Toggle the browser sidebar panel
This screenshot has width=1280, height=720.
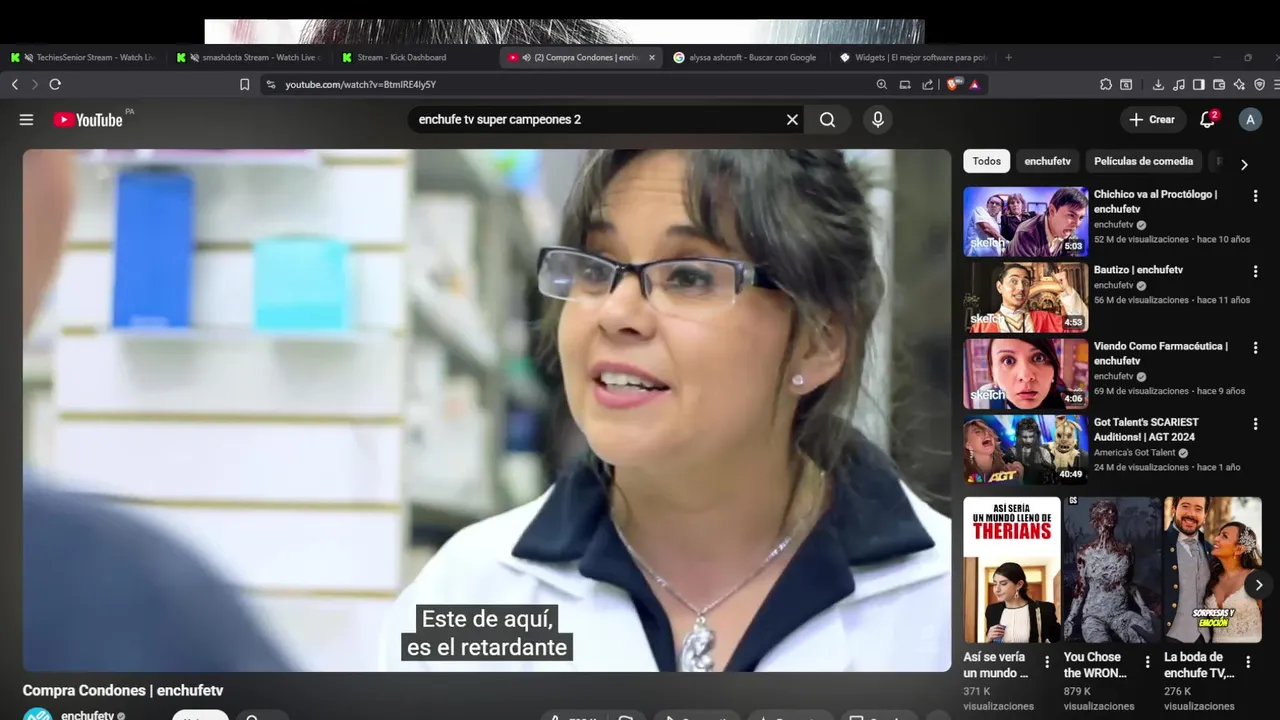click(x=1199, y=85)
